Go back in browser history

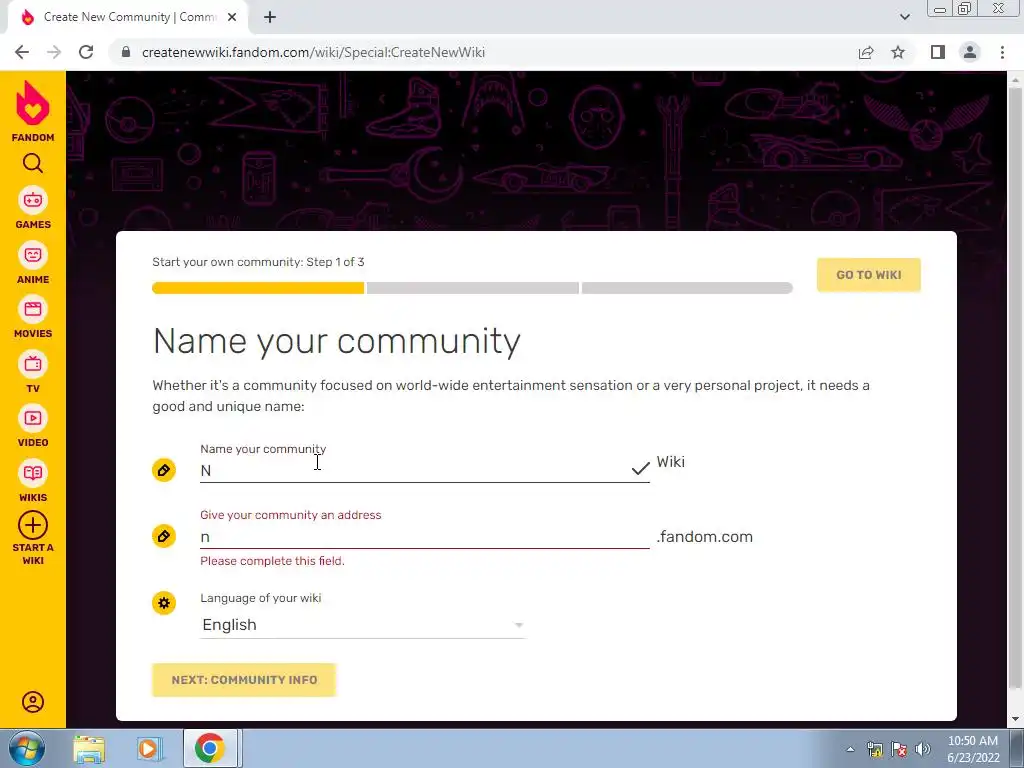pyautogui.click(x=22, y=52)
